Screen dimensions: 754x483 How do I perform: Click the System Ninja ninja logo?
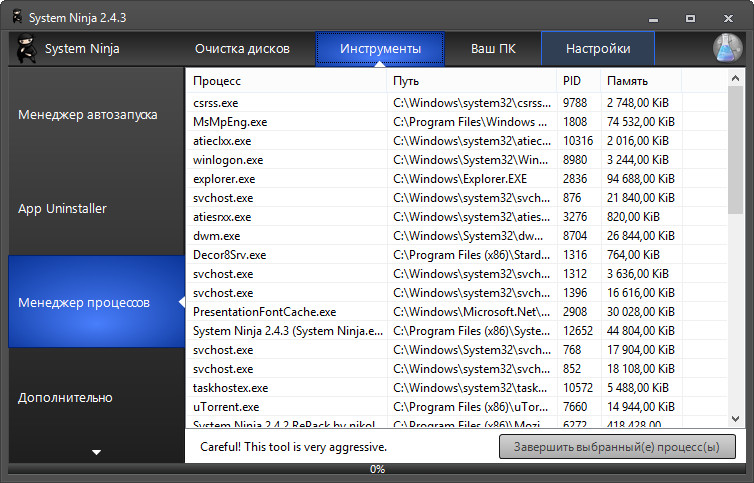pos(27,49)
